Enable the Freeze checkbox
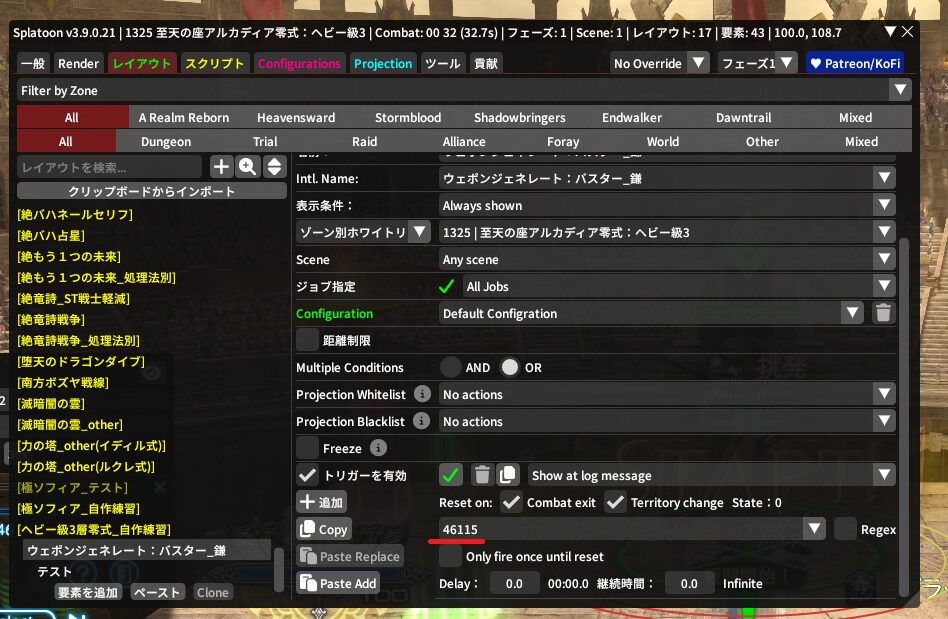This screenshot has height=619, width=948. coord(308,448)
